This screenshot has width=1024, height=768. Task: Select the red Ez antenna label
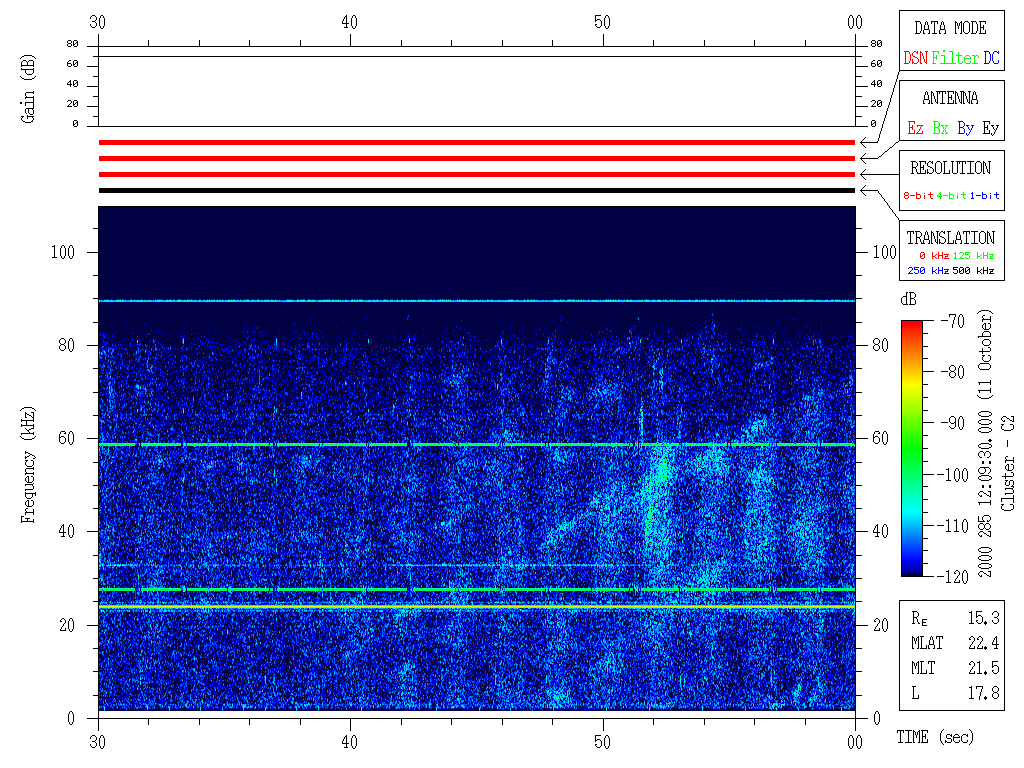click(x=915, y=129)
